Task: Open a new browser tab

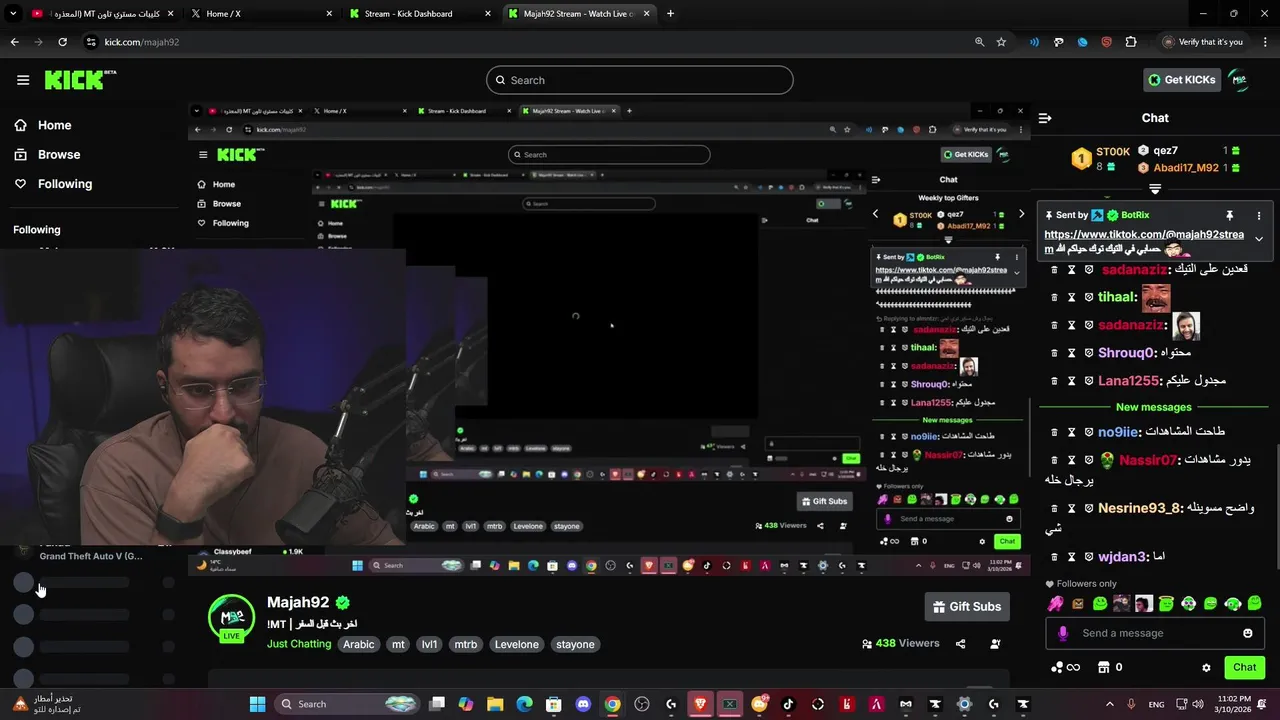Action: (x=670, y=14)
